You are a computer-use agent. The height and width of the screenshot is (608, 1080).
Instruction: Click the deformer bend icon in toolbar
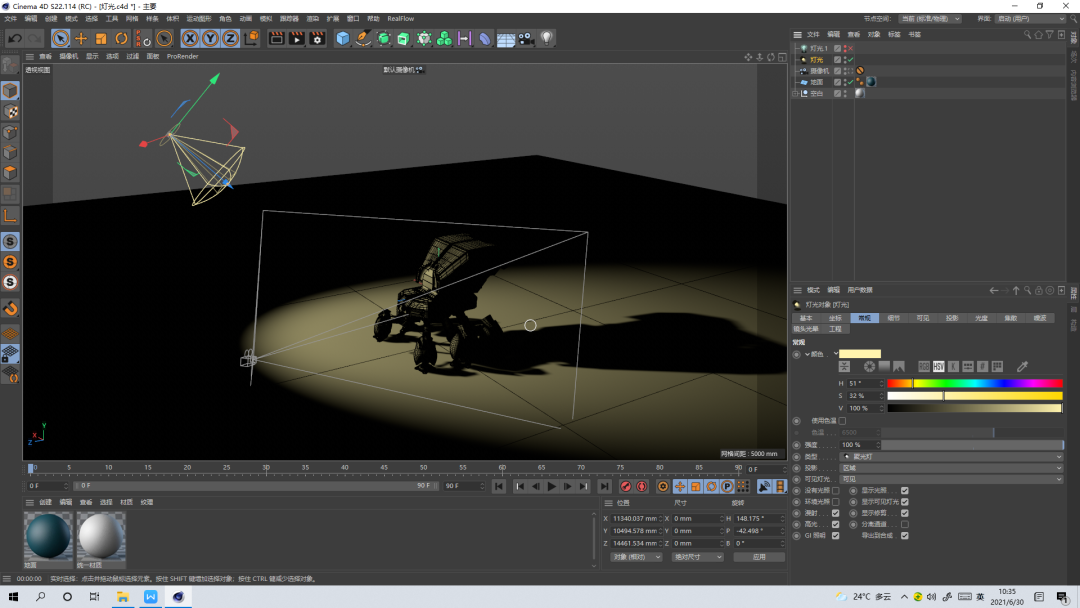[485, 39]
